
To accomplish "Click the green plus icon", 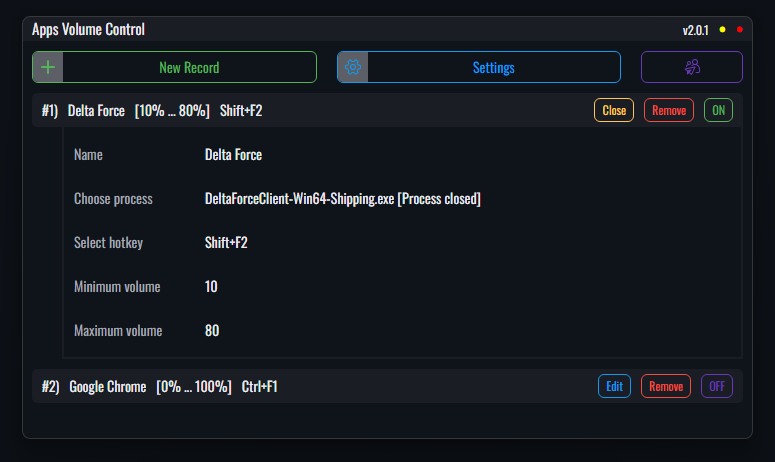I will pyautogui.click(x=48, y=67).
